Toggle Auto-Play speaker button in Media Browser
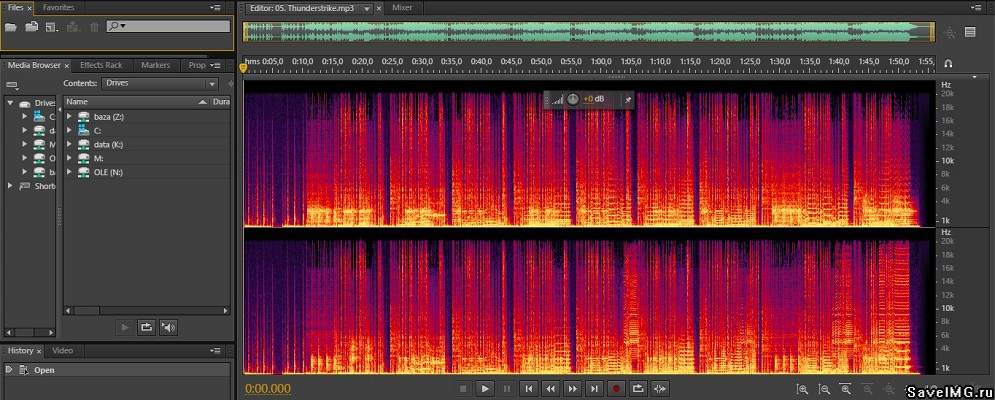Screen dimensions: 995x400 tap(168, 327)
